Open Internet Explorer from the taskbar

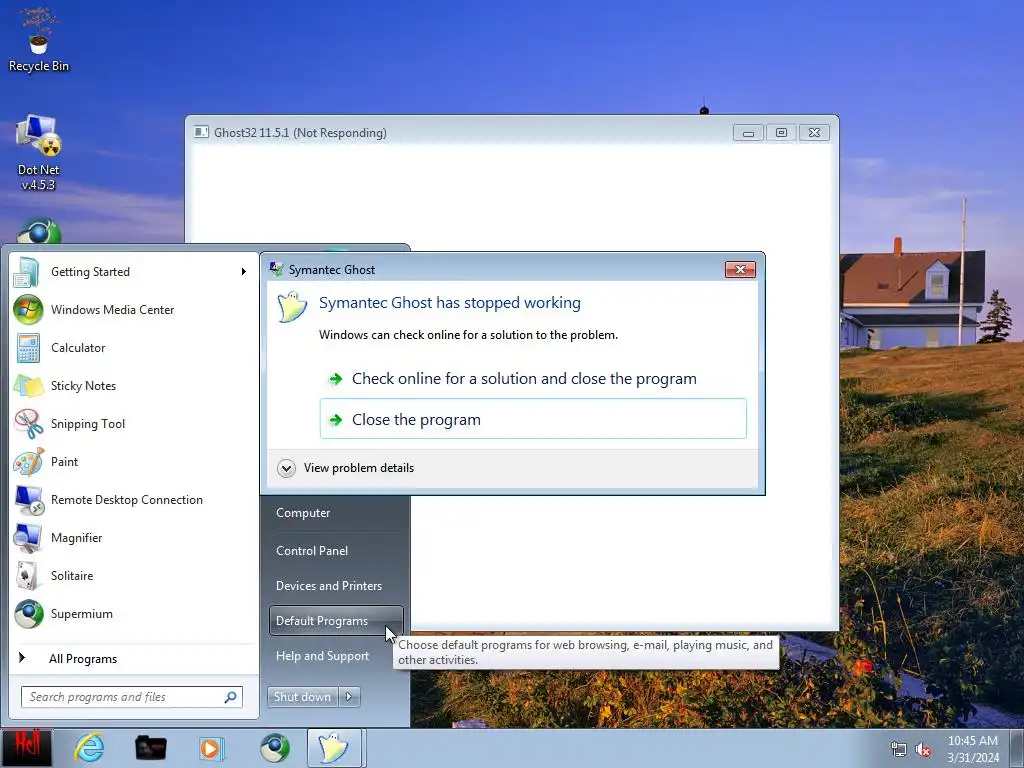pos(89,748)
